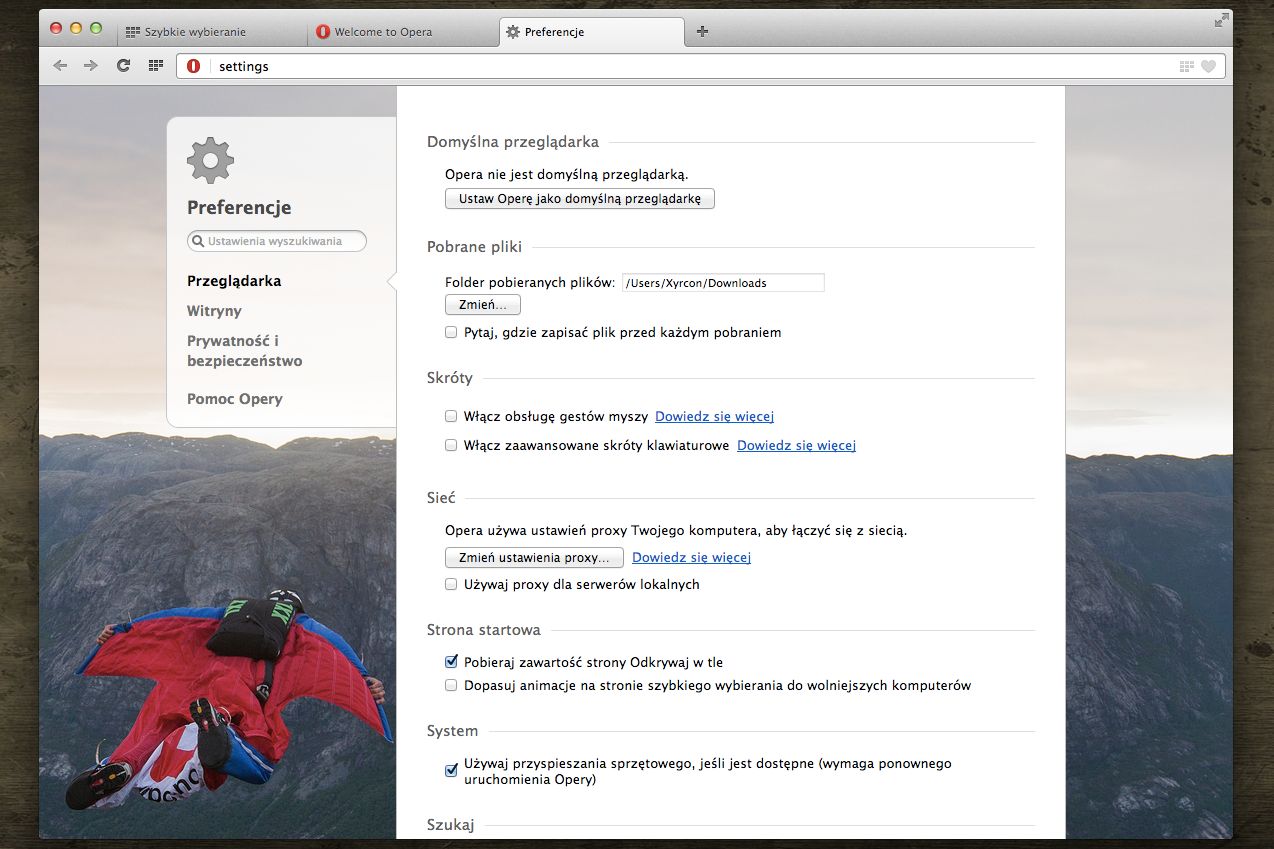Click text Opera używa ustawień proxy Twojego komputera

(x=676, y=530)
